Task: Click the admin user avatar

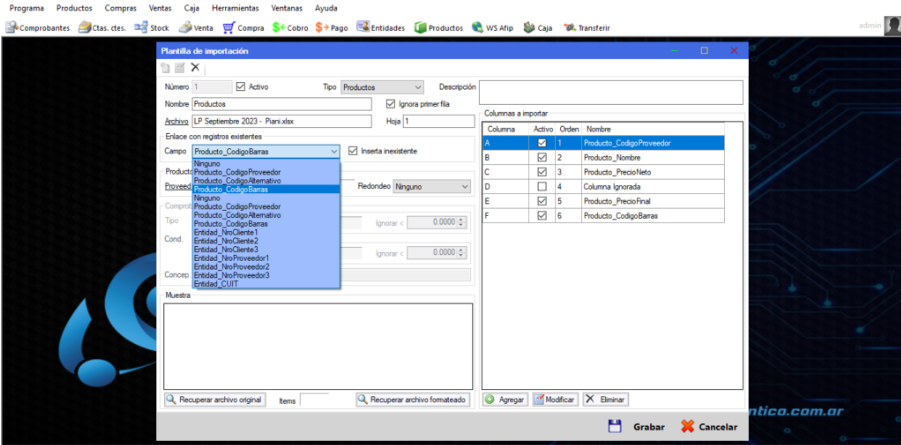Action: (892, 25)
